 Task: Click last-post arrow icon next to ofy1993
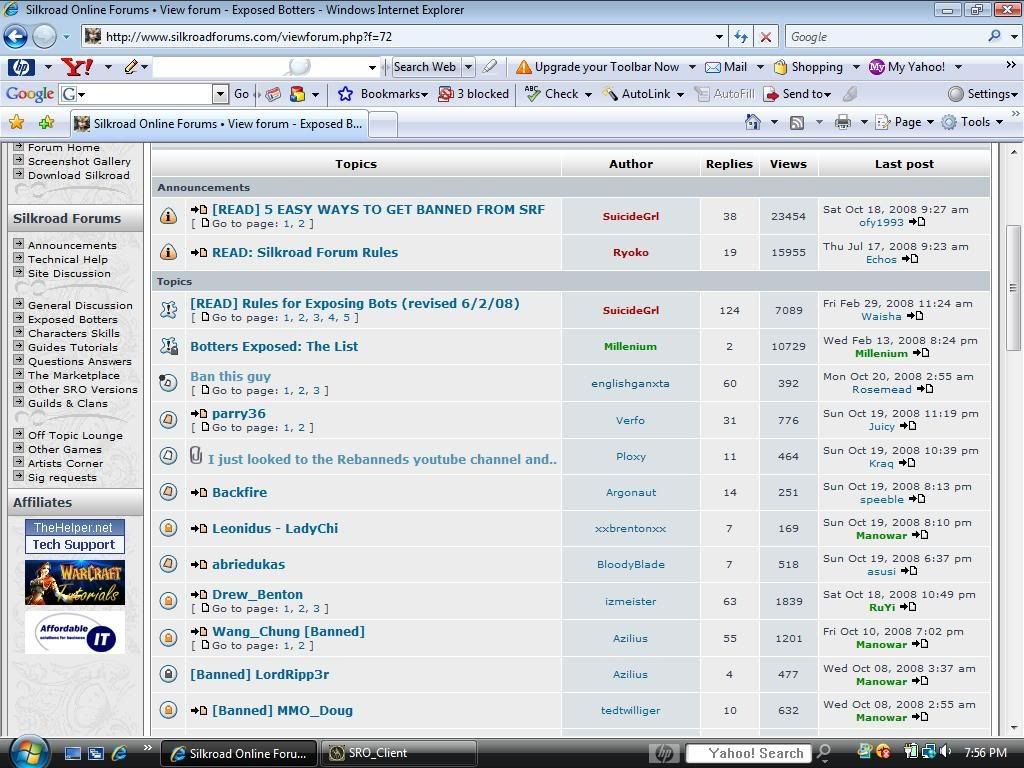tap(917, 222)
